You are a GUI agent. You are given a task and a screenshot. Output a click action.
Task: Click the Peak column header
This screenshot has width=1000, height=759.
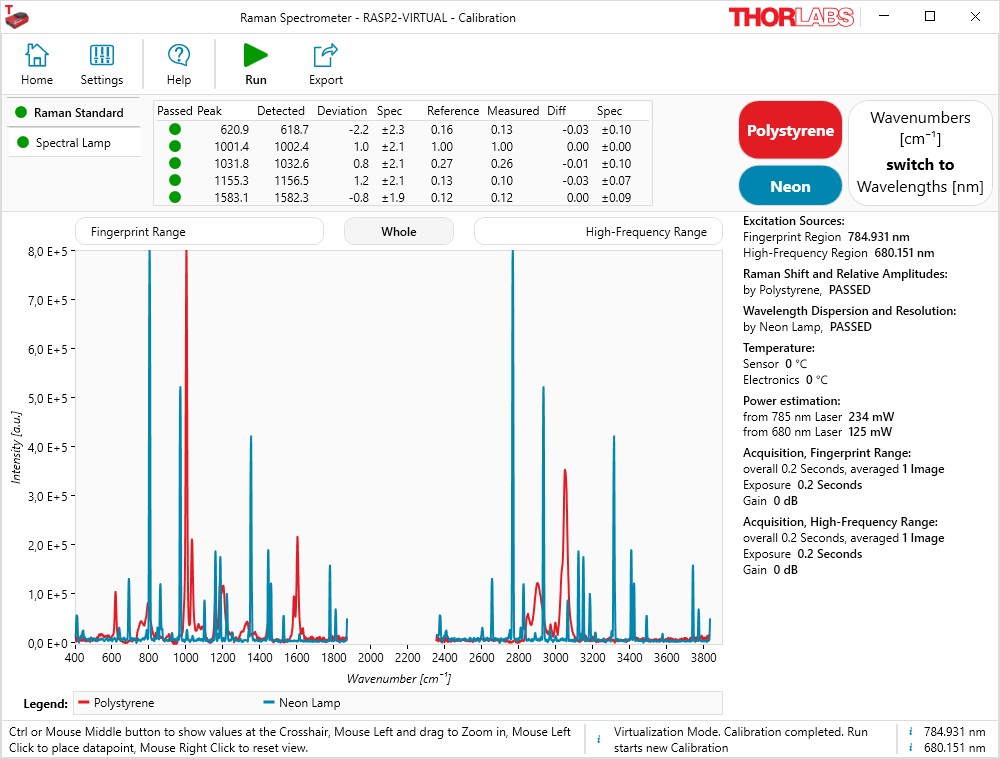point(209,111)
